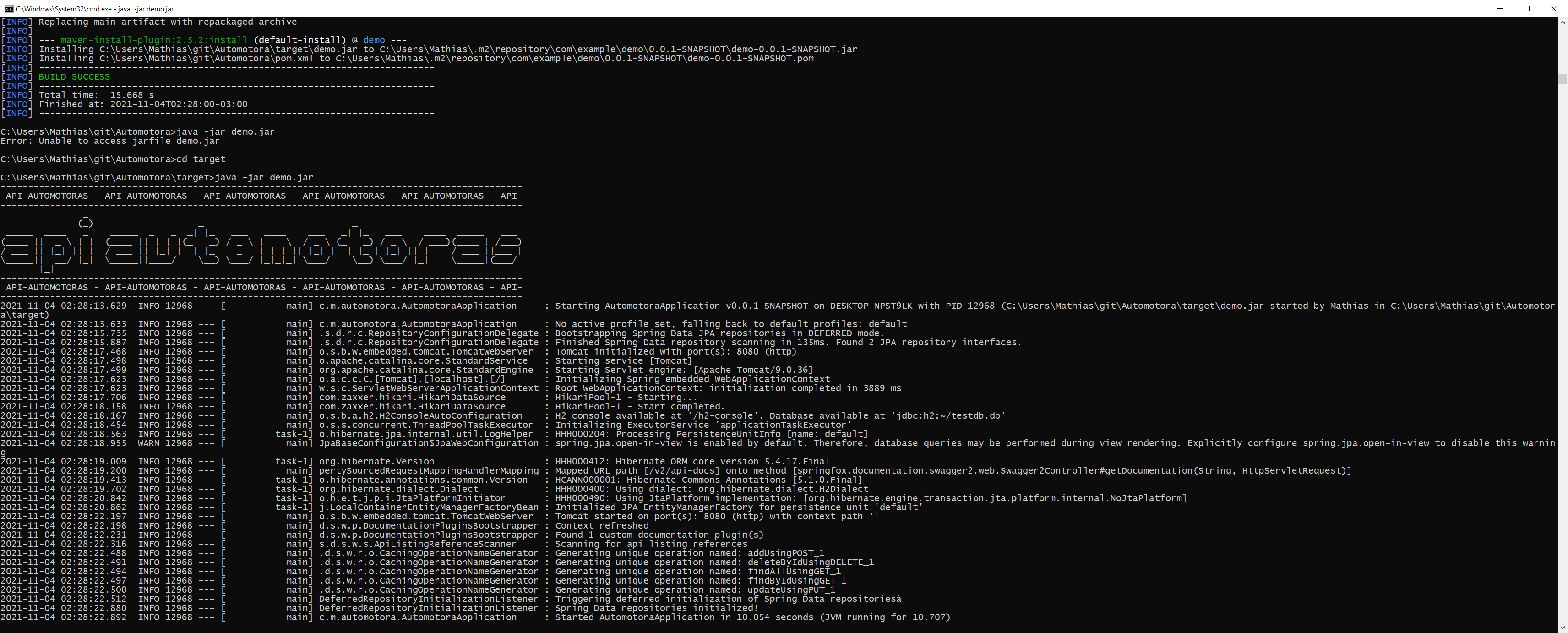Click 'HHH000400: Using dialect: org.hibernate.dialect.H2Dialect'

coord(712,489)
